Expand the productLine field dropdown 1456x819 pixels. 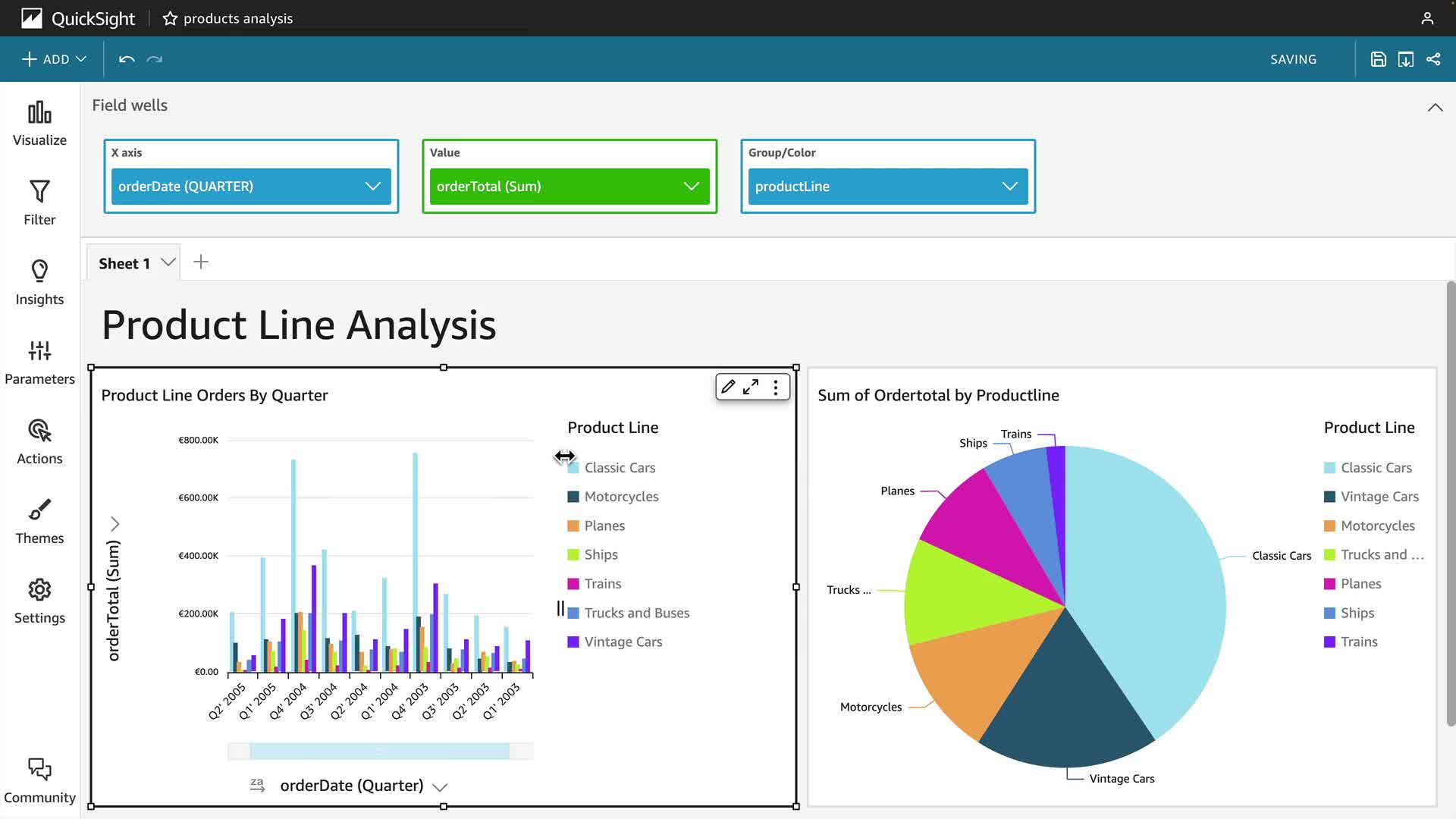pyautogui.click(x=1009, y=187)
